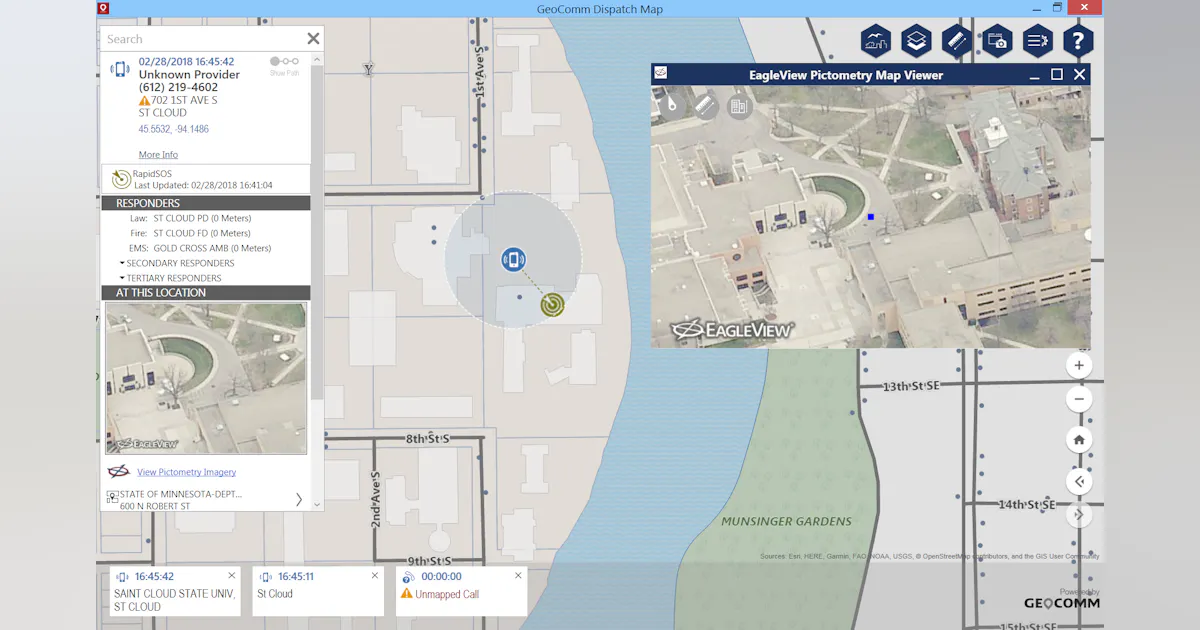Click Fire: ST CLOUD FD row
Screen dimensions: 1200x630
190,233
